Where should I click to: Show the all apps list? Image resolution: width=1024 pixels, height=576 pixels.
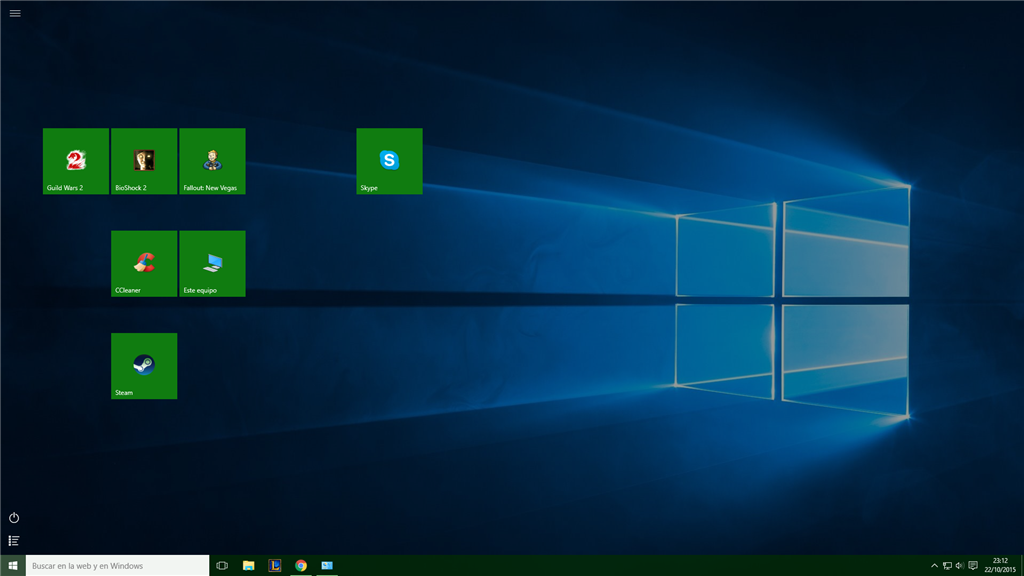tap(14, 541)
